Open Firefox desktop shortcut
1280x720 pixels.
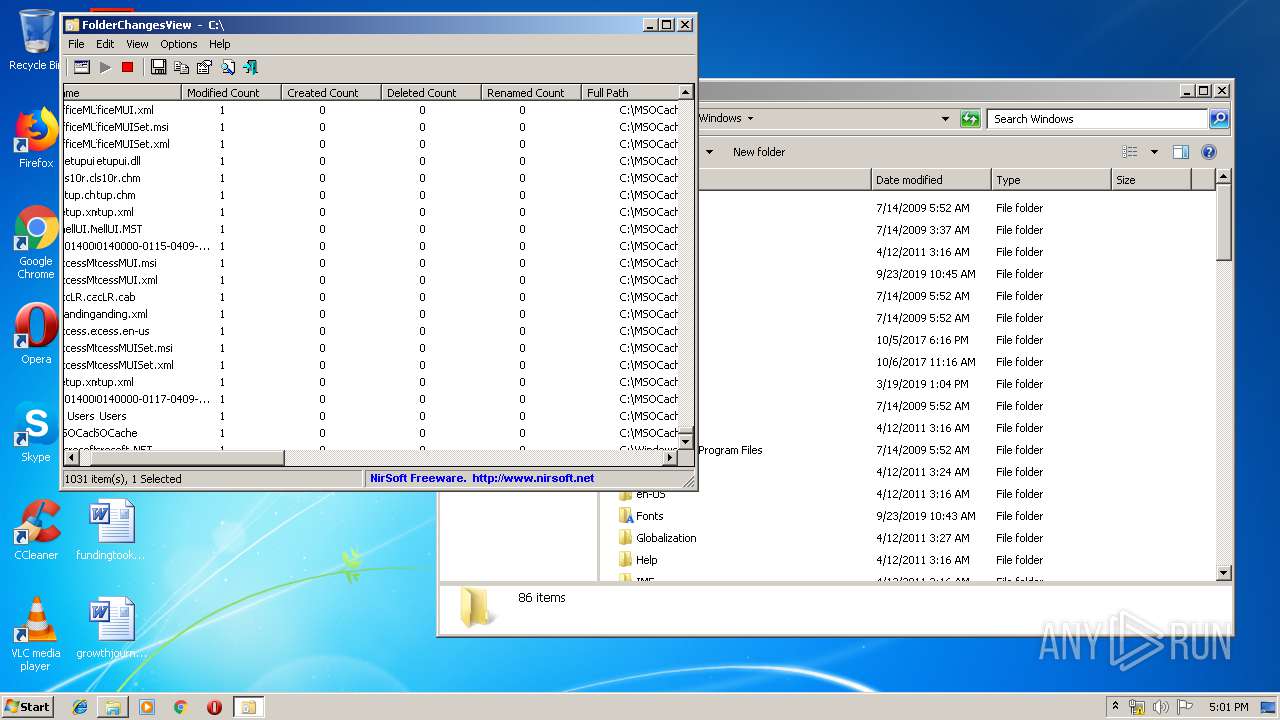pos(36,140)
